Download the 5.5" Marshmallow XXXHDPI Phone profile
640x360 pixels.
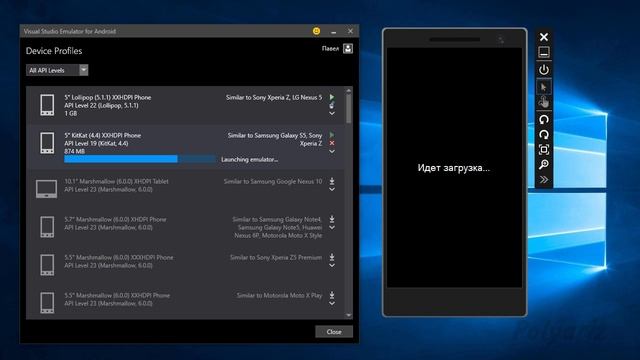(332, 257)
